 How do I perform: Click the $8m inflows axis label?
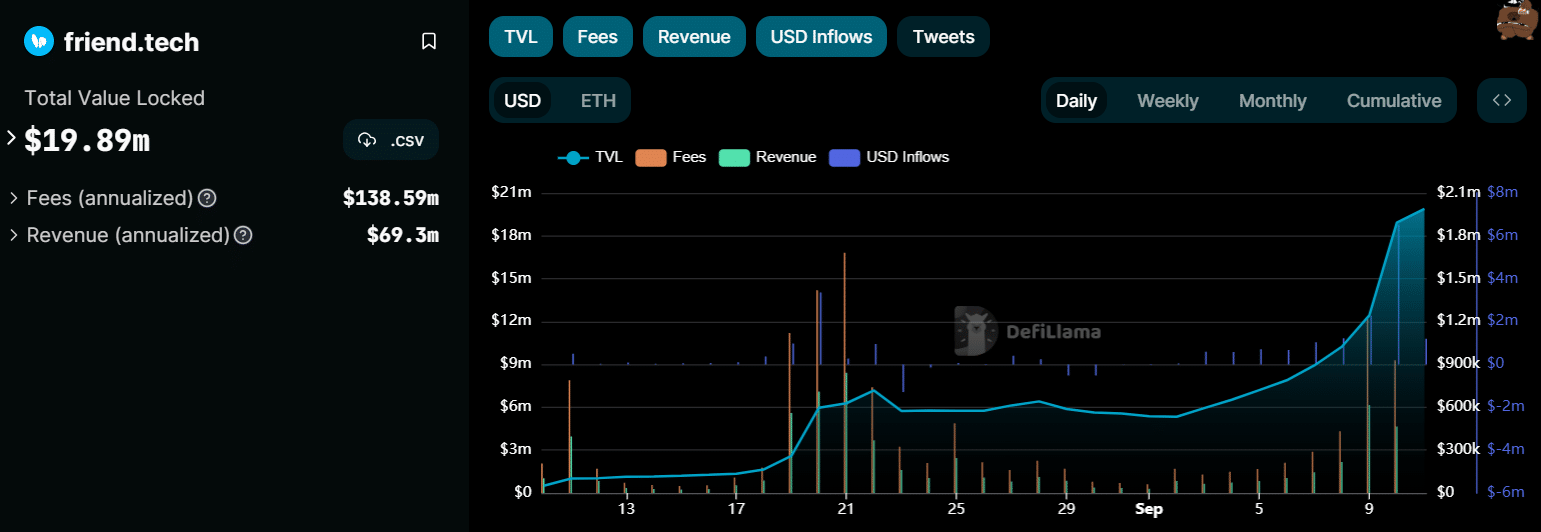click(x=1503, y=192)
